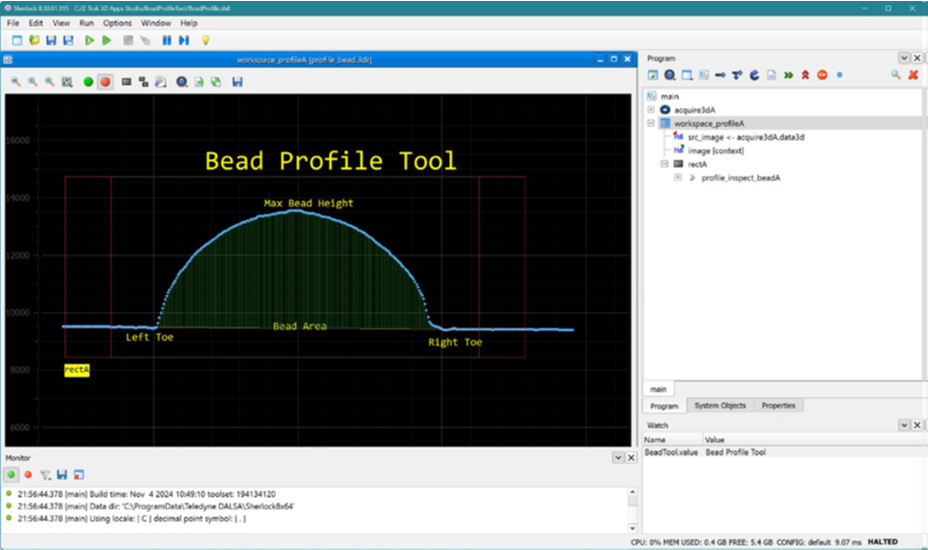Toggle the green indicator button in Monitor toolbar
This screenshot has width=928, height=550.
pyautogui.click(x=12, y=474)
